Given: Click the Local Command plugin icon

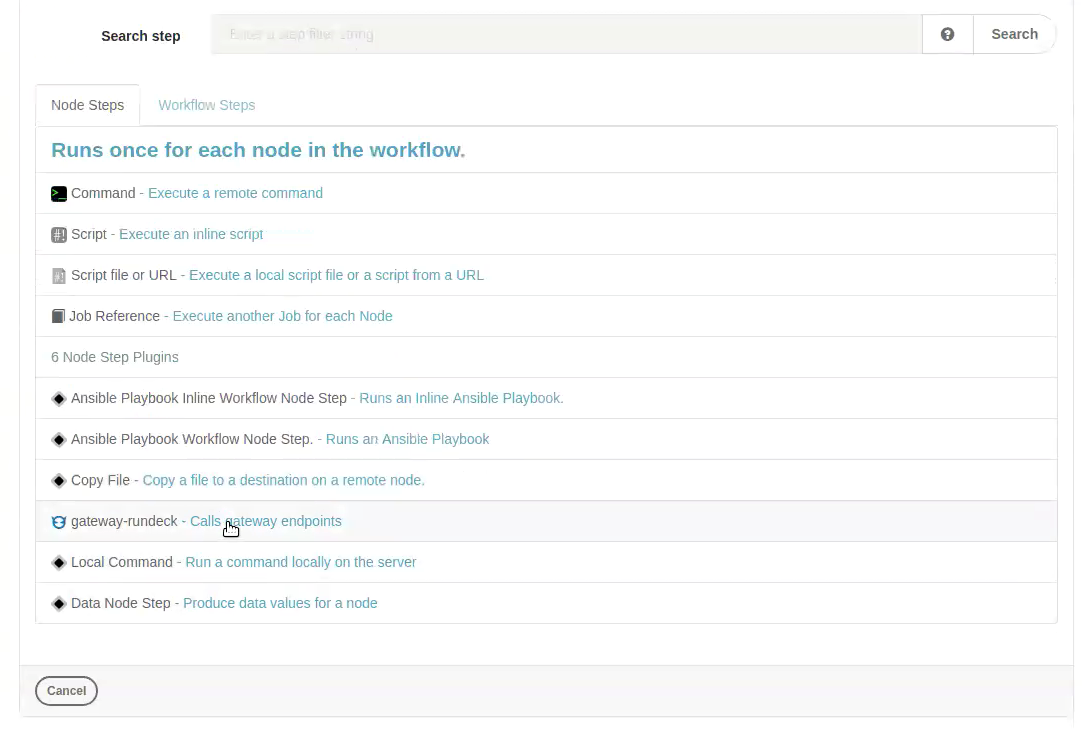Looking at the screenshot, I should tap(59, 562).
